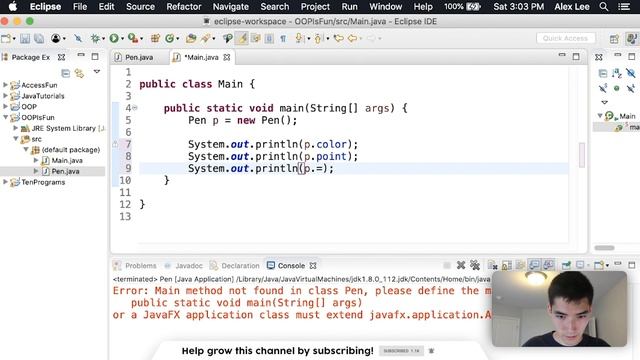Click the Apple menu logo
640x360 pixels.
(x=13, y=7)
